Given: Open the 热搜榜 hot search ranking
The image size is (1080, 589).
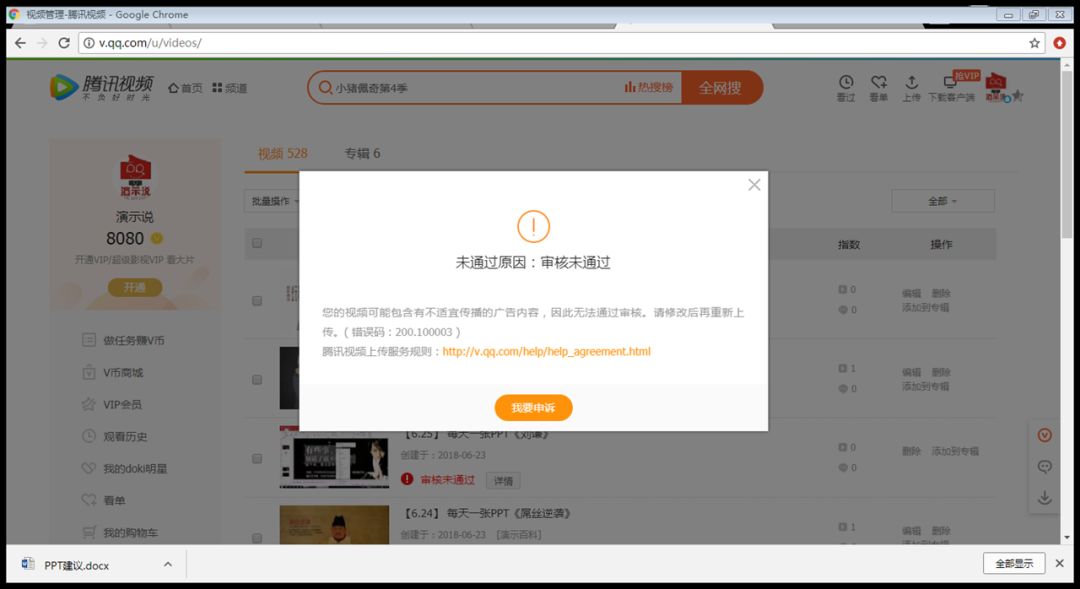Looking at the screenshot, I should tap(648, 87).
